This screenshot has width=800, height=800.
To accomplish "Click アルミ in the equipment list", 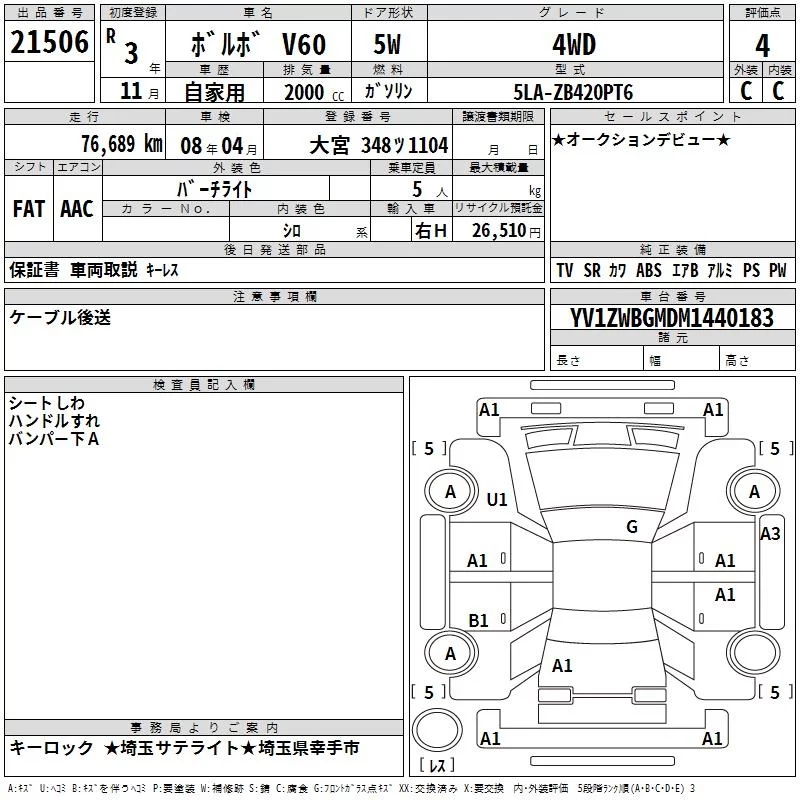I will 720,270.
